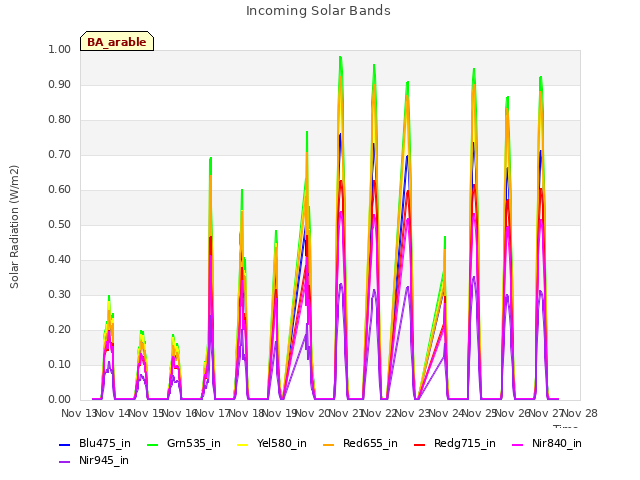Click the Incoming Solar Bands chart title
640x480 pixels.
[x=318, y=11]
